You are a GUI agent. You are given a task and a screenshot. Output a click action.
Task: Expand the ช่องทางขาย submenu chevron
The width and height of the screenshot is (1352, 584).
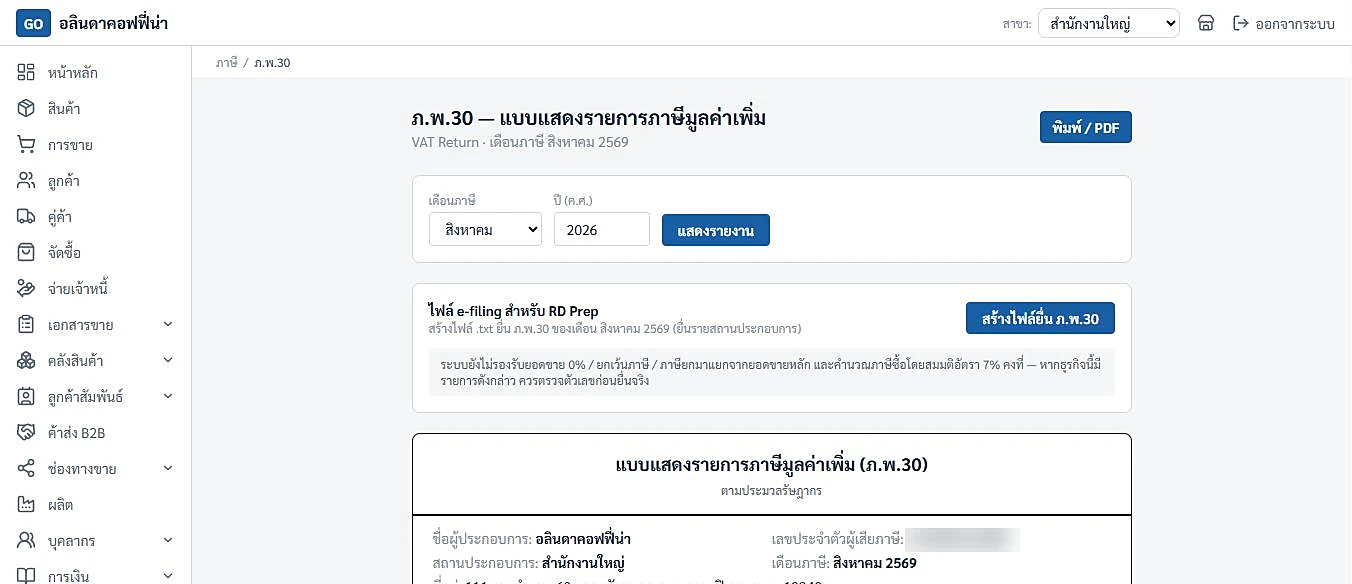168,469
